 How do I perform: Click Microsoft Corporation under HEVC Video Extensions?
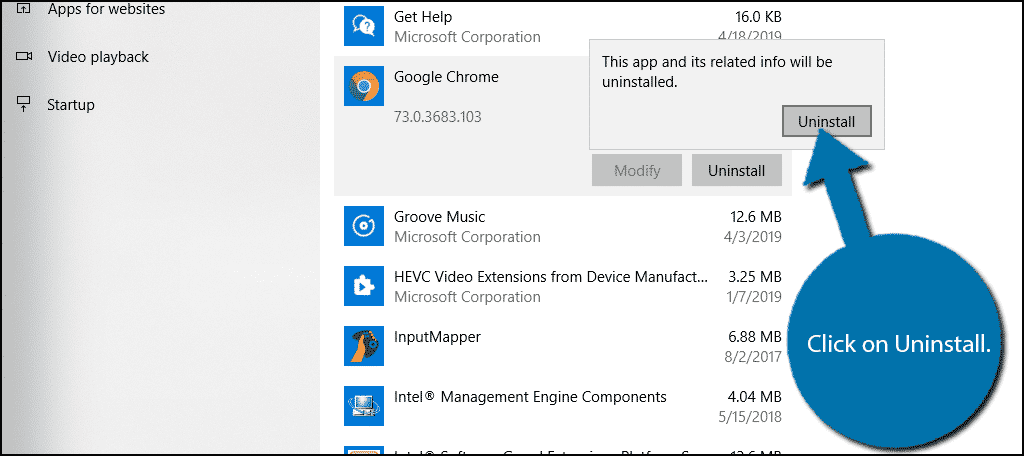(467, 297)
